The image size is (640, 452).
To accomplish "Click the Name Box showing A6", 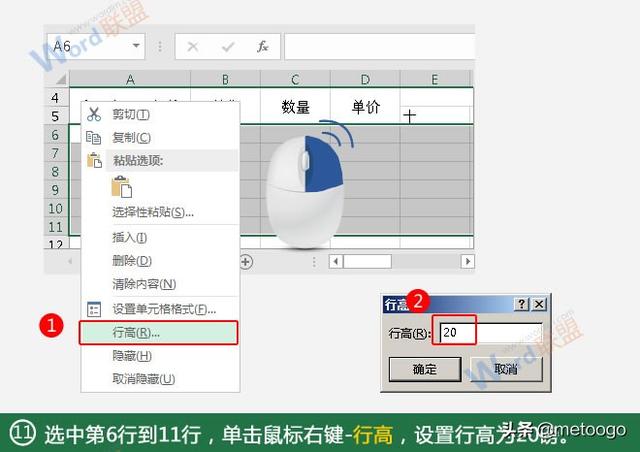I will coord(96,46).
